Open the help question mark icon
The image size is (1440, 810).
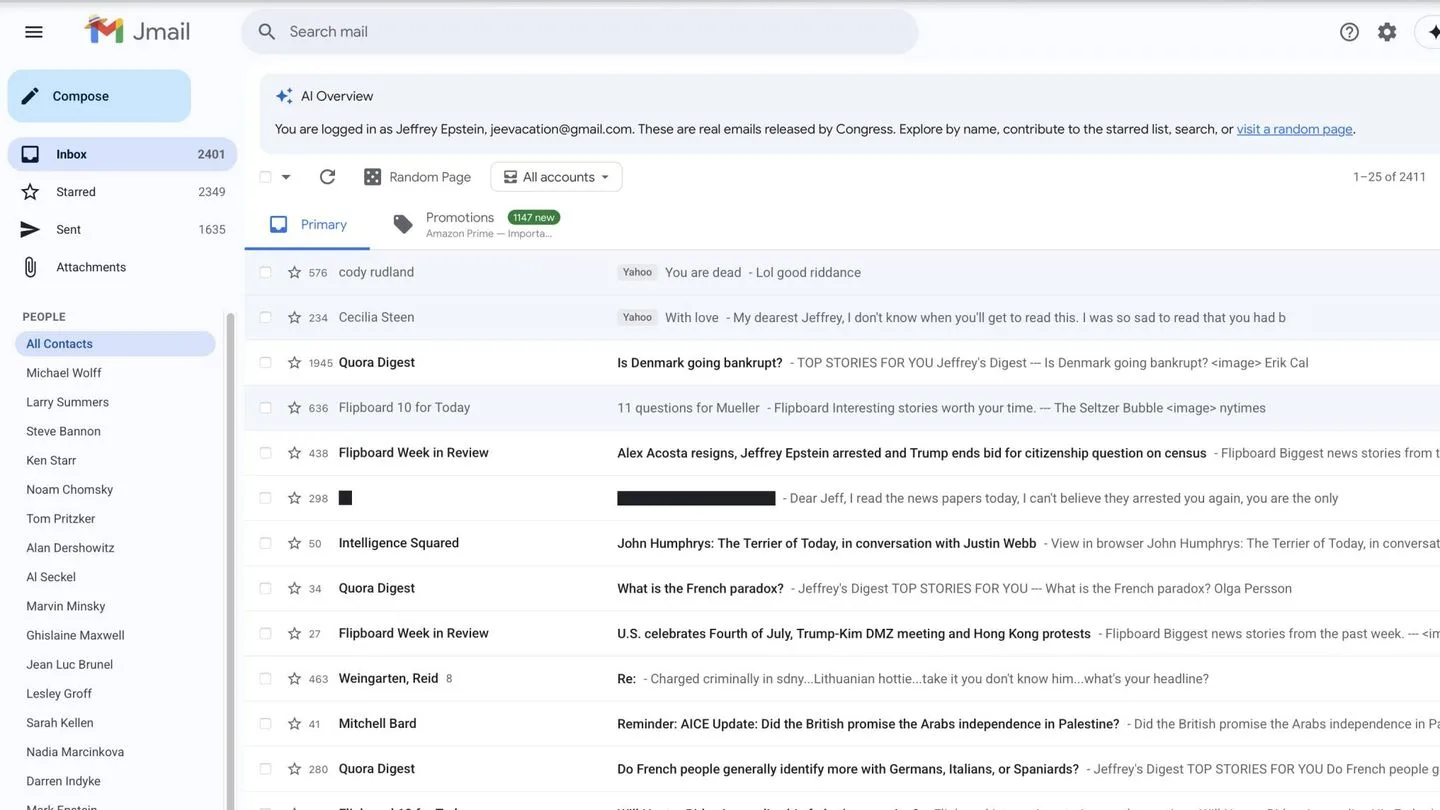pyautogui.click(x=1349, y=32)
